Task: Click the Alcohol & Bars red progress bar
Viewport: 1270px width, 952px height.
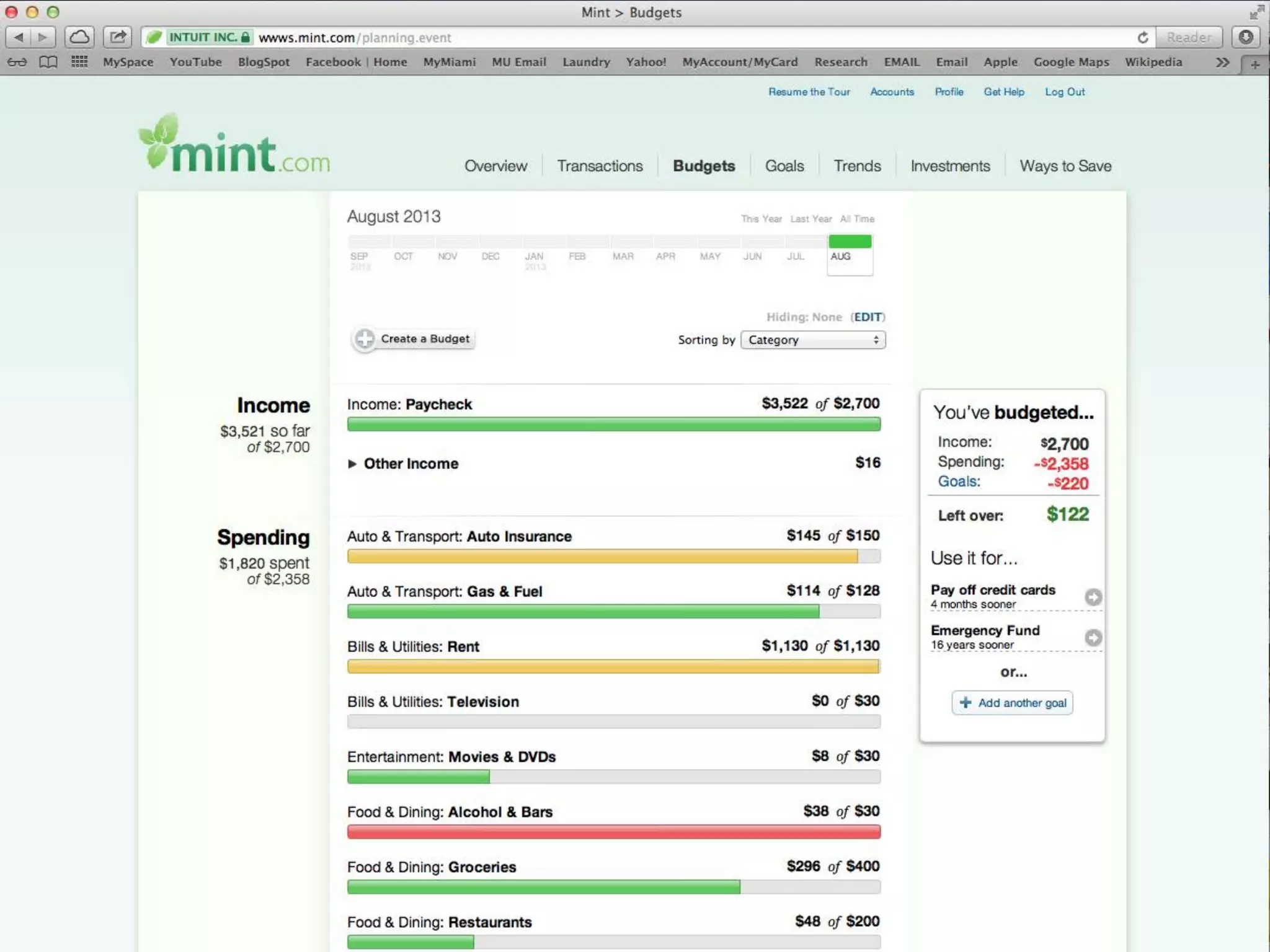Action: pyautogui.click(x=613, y=832)
